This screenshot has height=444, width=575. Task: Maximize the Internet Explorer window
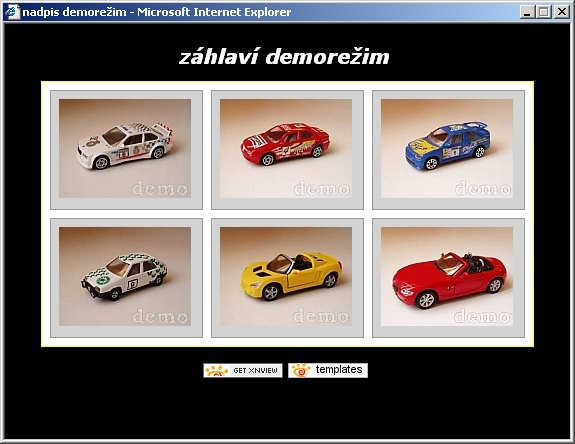pos(543,12)
